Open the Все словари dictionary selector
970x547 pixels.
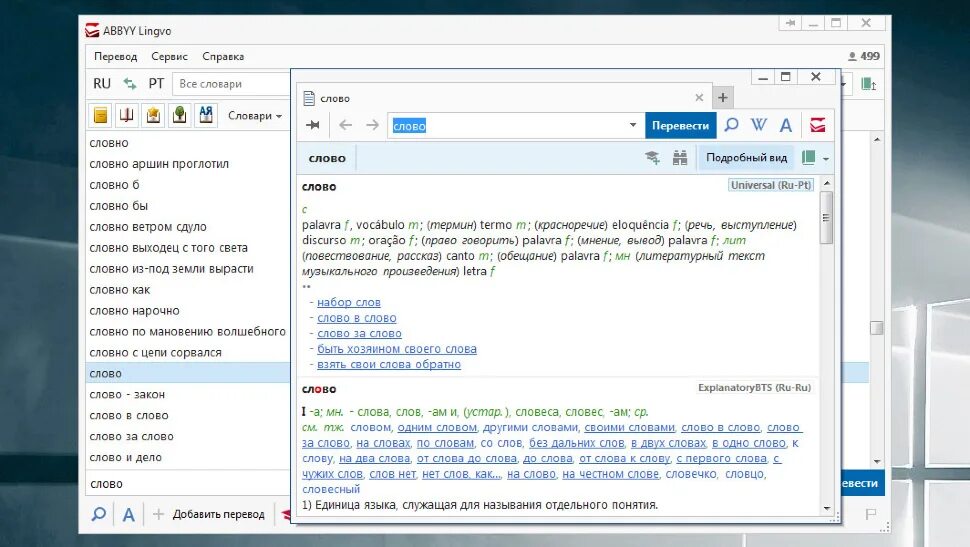click(x=232, y=84)
